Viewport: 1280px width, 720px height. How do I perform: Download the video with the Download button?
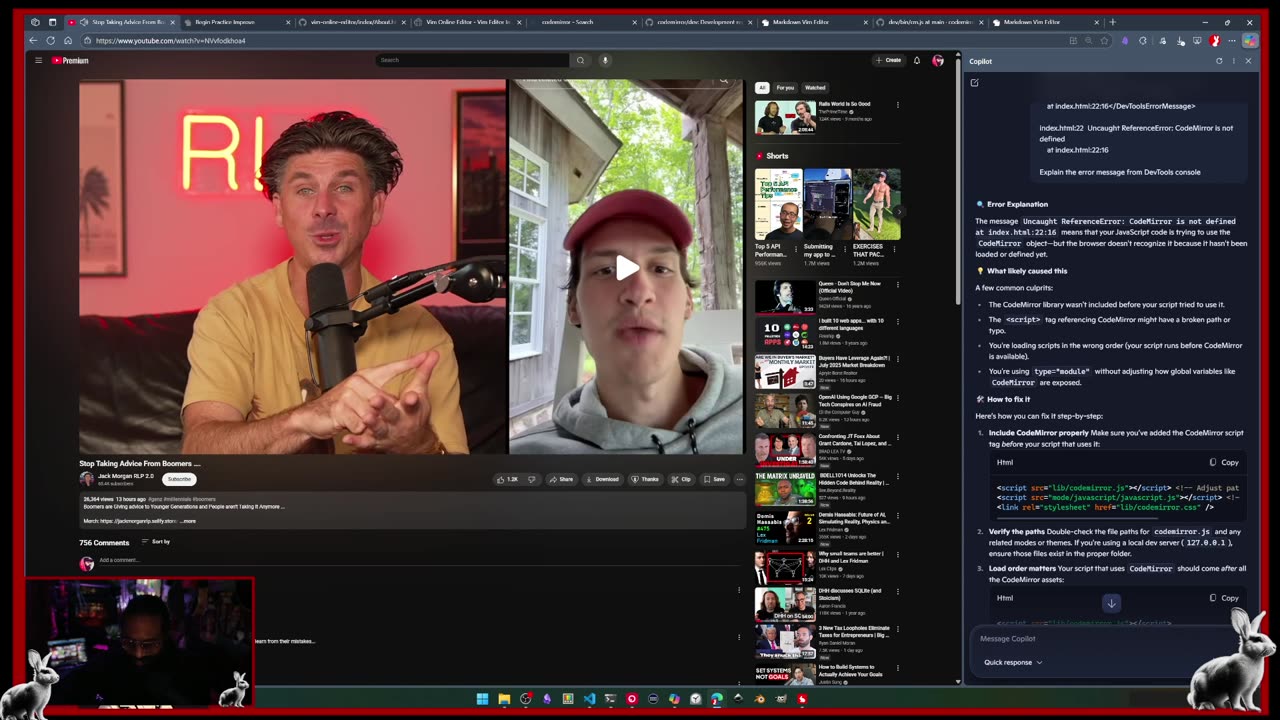602,479
